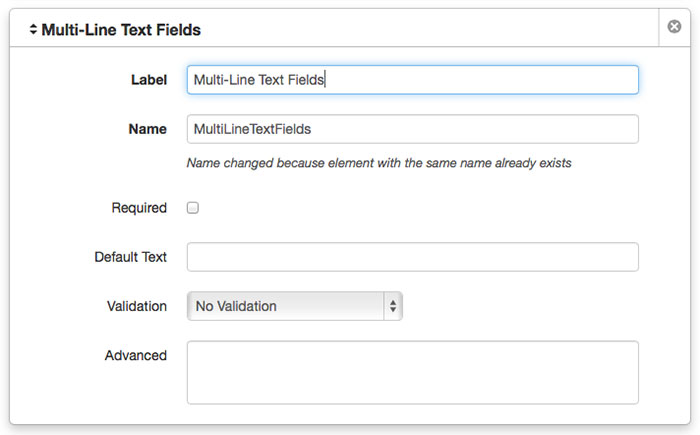The height and width of the screenshot is (435, 700).
Task: Open the No Validation dropdown
Action: pos(285,306)
